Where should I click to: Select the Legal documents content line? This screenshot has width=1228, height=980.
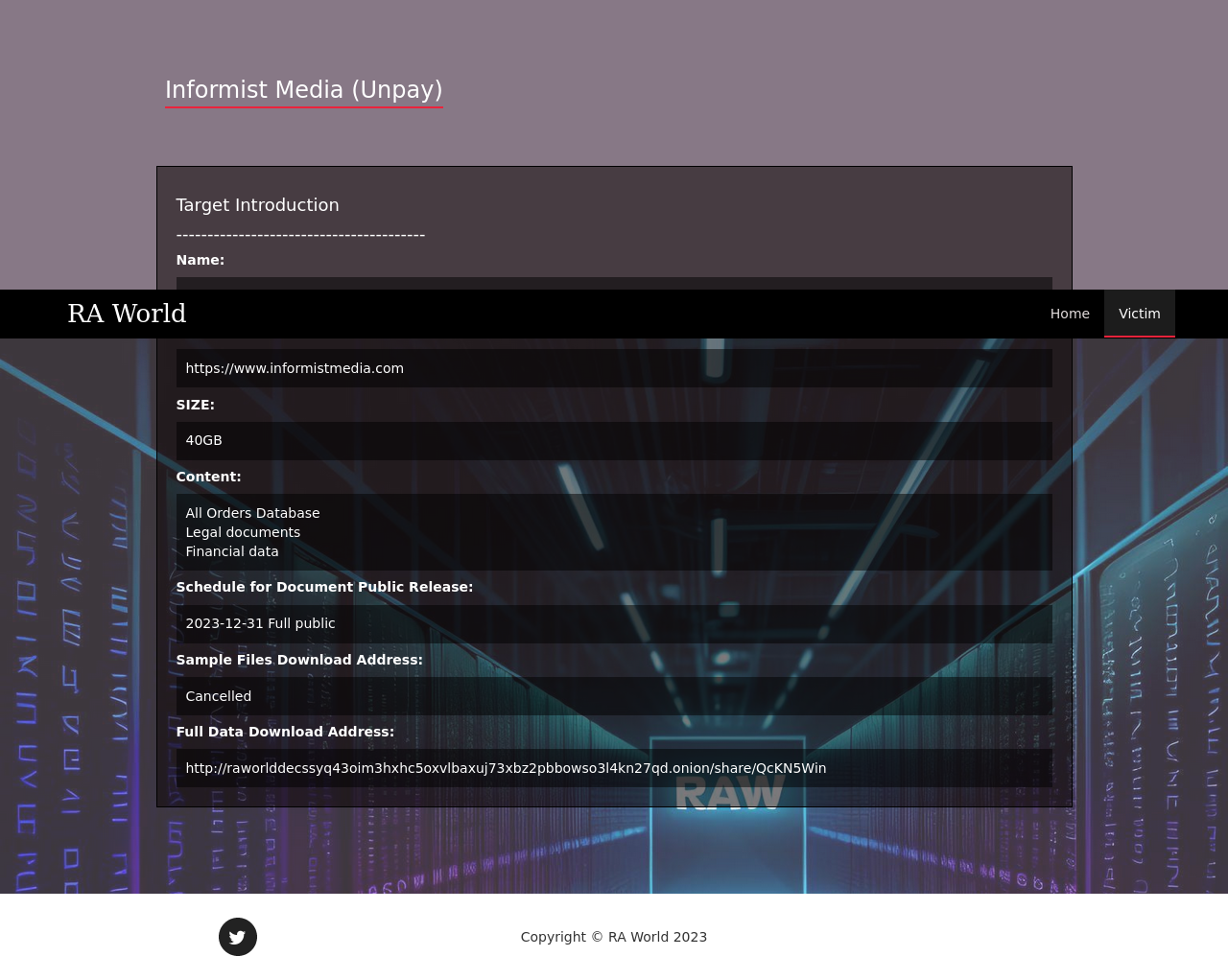[x=243, y=532]
